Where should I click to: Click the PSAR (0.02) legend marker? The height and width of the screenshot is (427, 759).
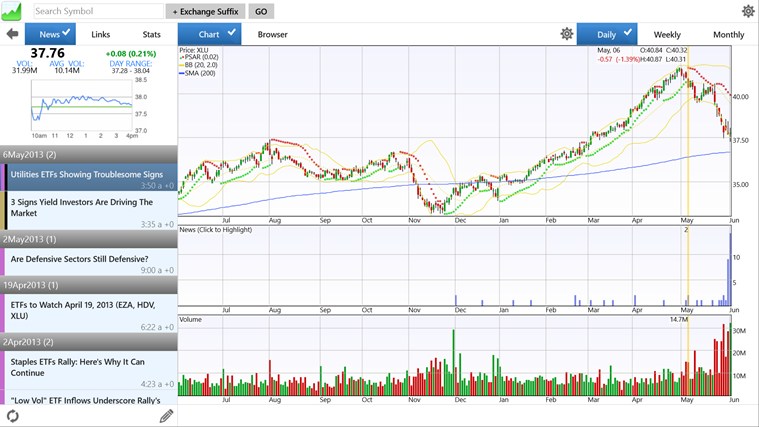(183, 57)
